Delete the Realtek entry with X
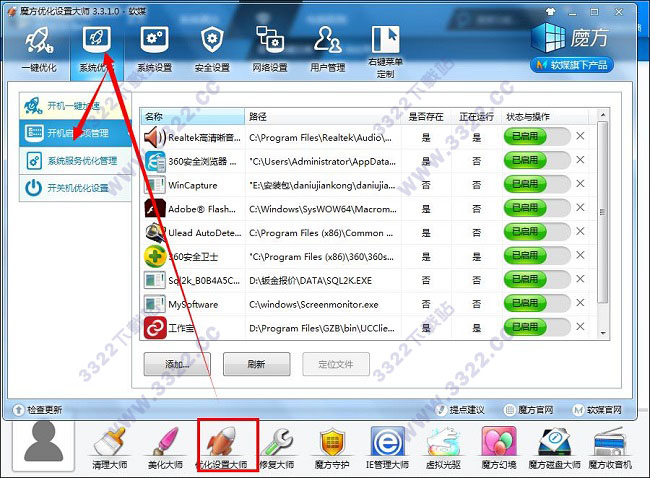This screenshot has height=478, width=650. click(x=580, y=136)
